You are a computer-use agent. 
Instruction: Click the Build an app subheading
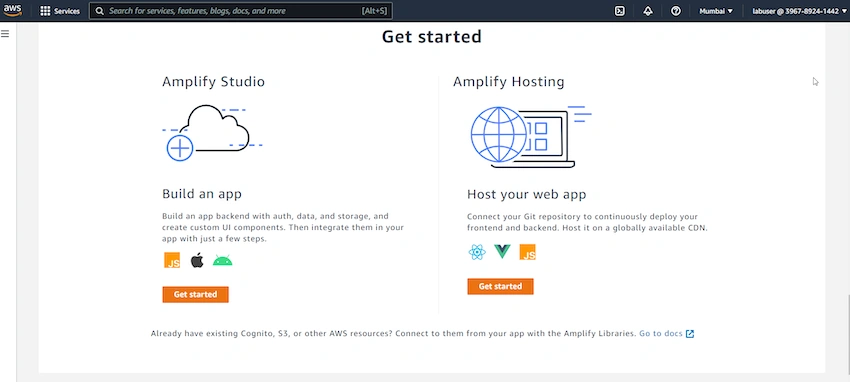tap(202, 194)
